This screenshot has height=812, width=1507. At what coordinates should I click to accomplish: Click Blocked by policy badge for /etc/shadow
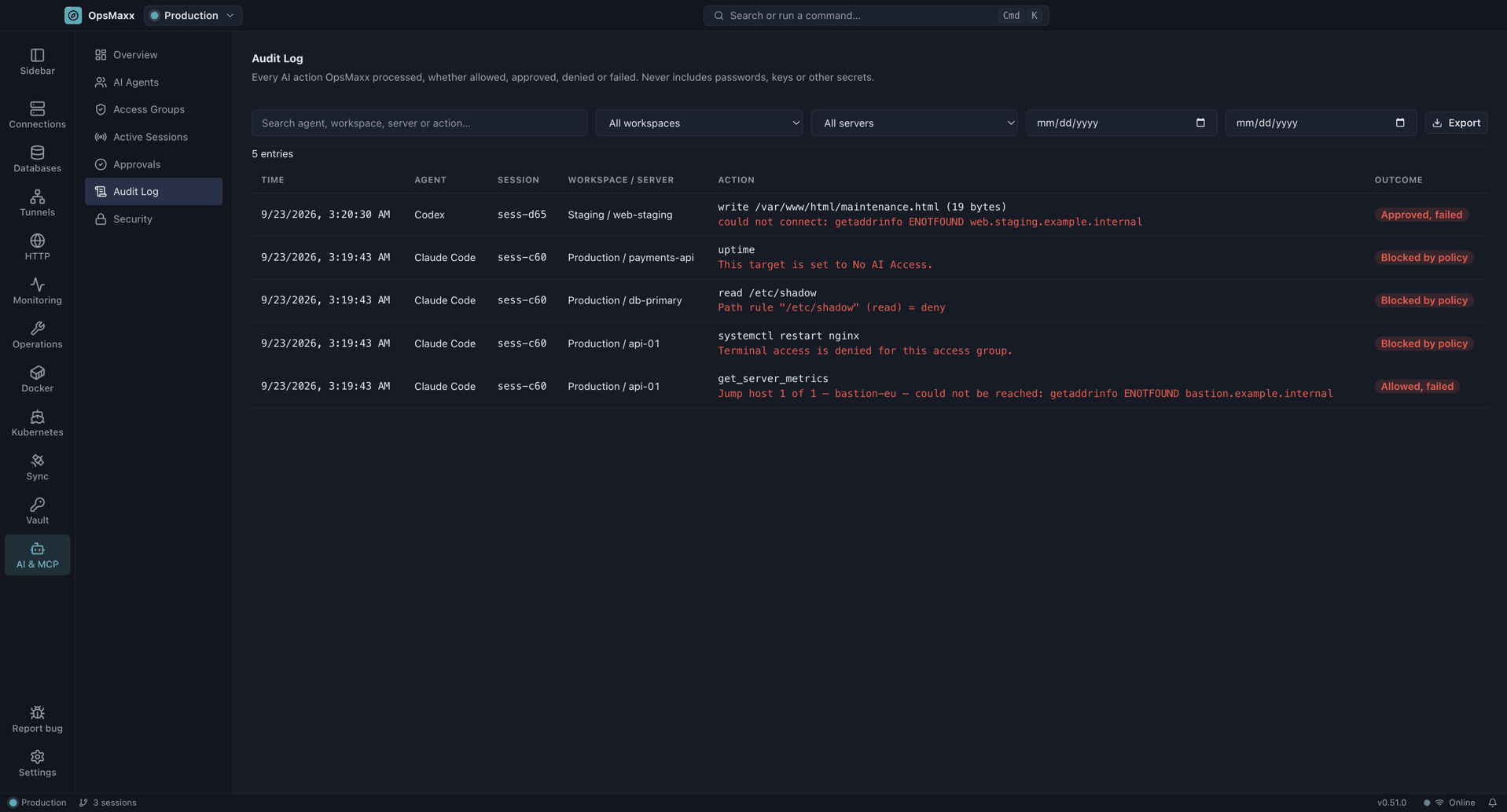(1424, 300)
